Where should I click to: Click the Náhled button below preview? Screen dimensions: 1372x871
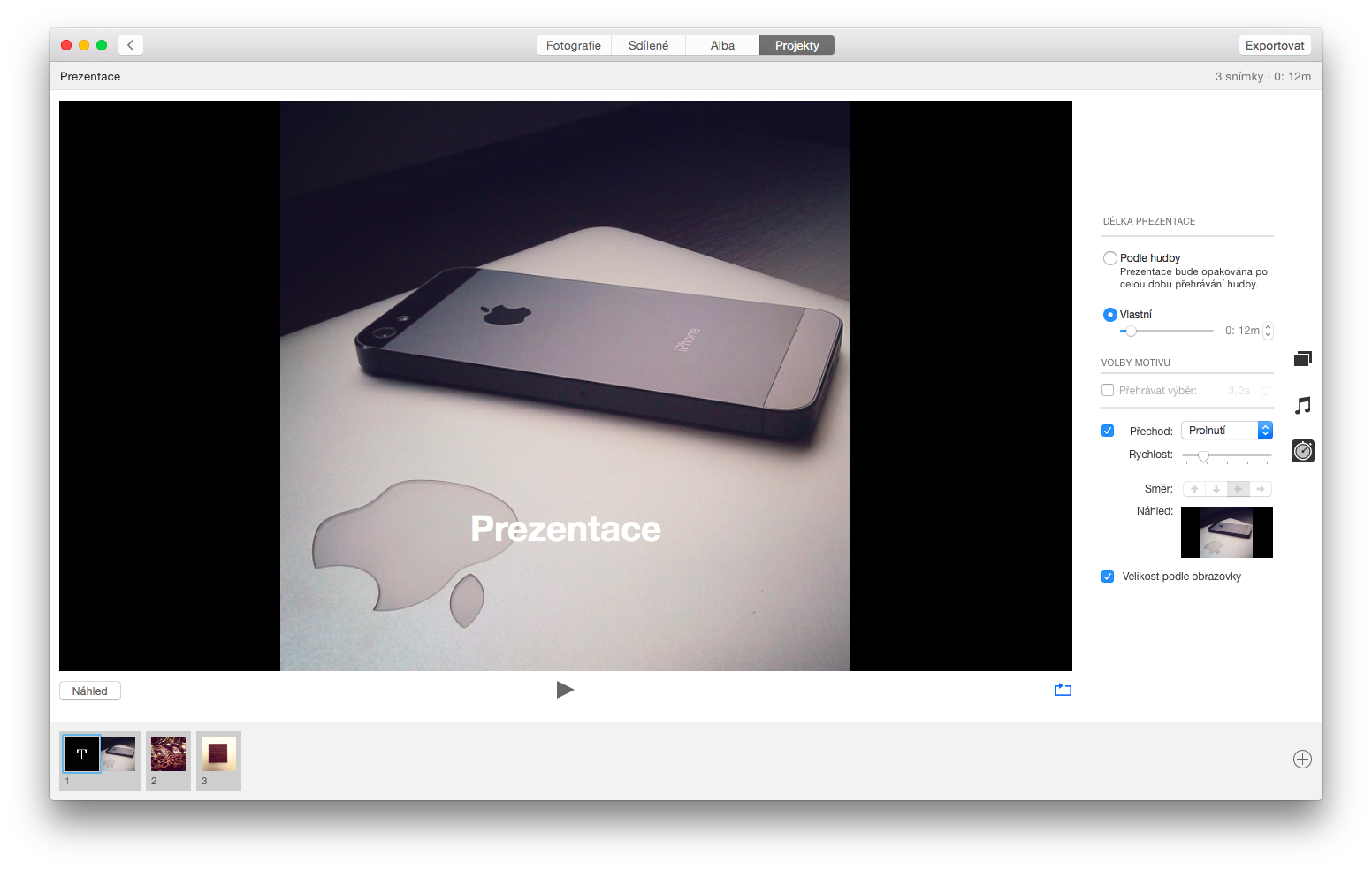(90, 691)
